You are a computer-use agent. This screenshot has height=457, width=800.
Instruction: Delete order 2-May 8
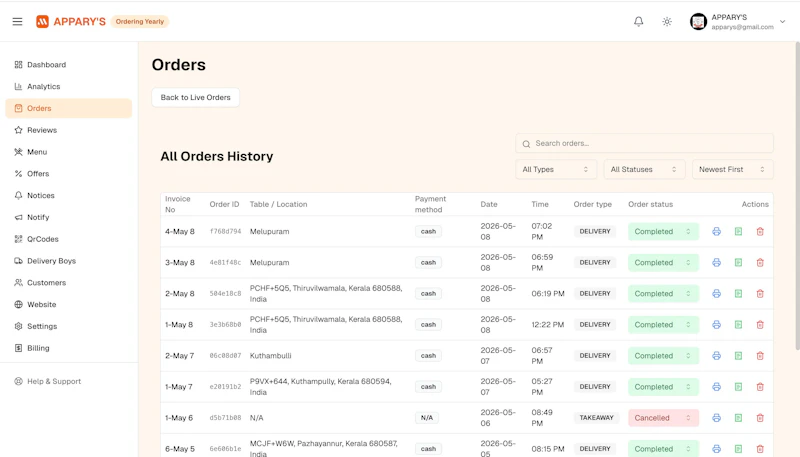click(760, 294)
